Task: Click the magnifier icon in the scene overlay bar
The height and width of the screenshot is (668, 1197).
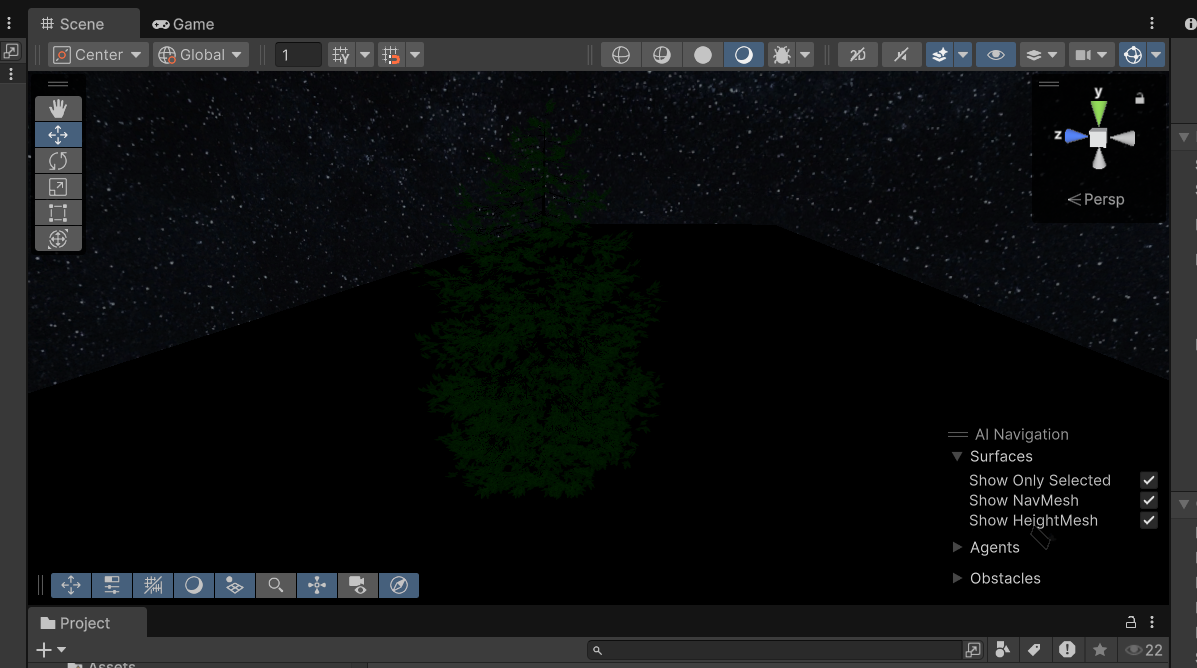Action: point(276,585)
